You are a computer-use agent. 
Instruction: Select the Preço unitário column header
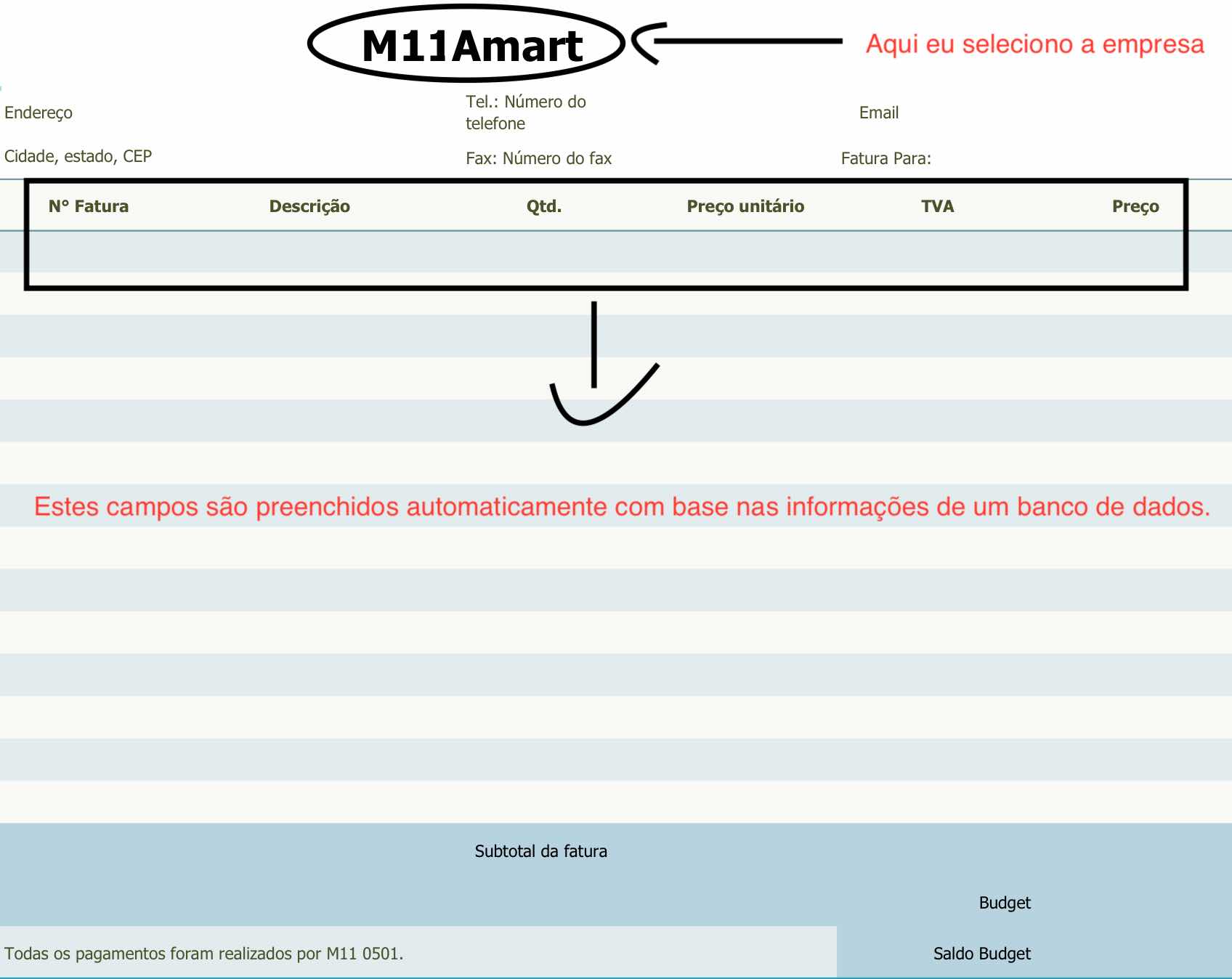click(745, 206)
